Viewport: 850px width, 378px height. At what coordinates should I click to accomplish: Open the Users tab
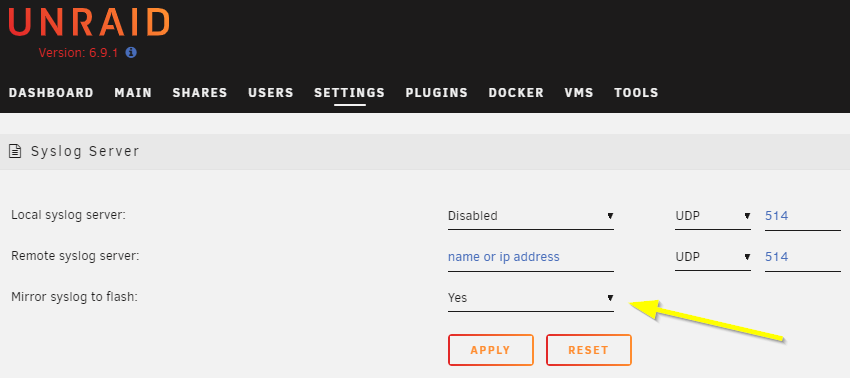[271, 93]
